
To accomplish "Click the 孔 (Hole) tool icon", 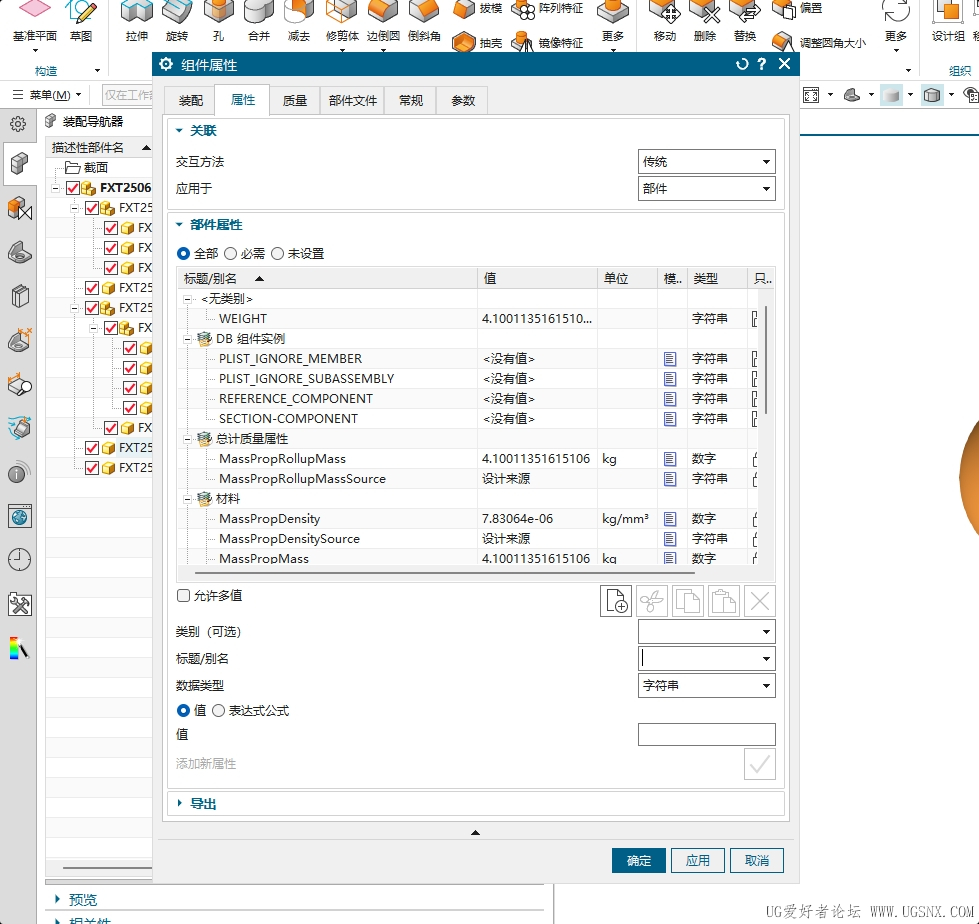I will (218, 21).
